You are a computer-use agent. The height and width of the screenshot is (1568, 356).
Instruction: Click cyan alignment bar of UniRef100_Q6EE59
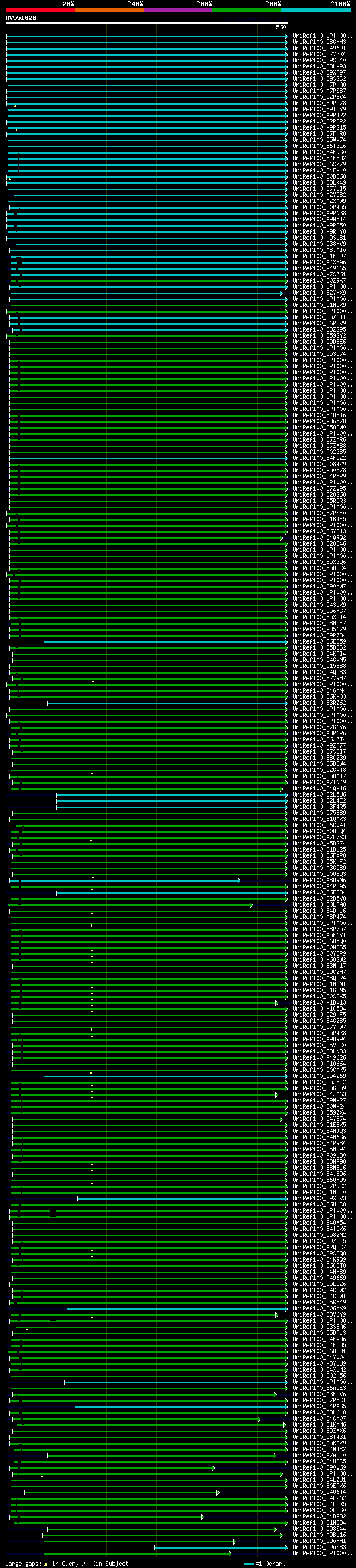click(x=166, y=641)
